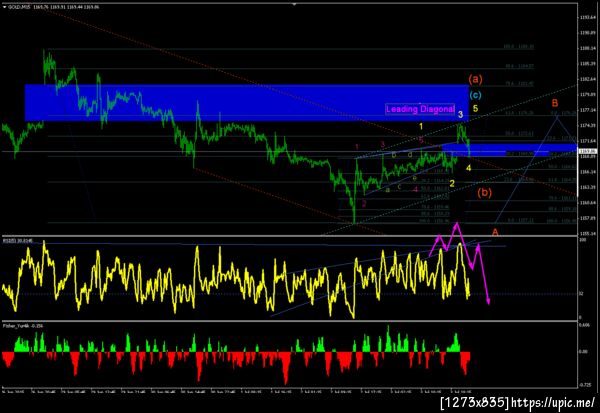Select the small blue zone rectangle near price

(x=509, y=150)
